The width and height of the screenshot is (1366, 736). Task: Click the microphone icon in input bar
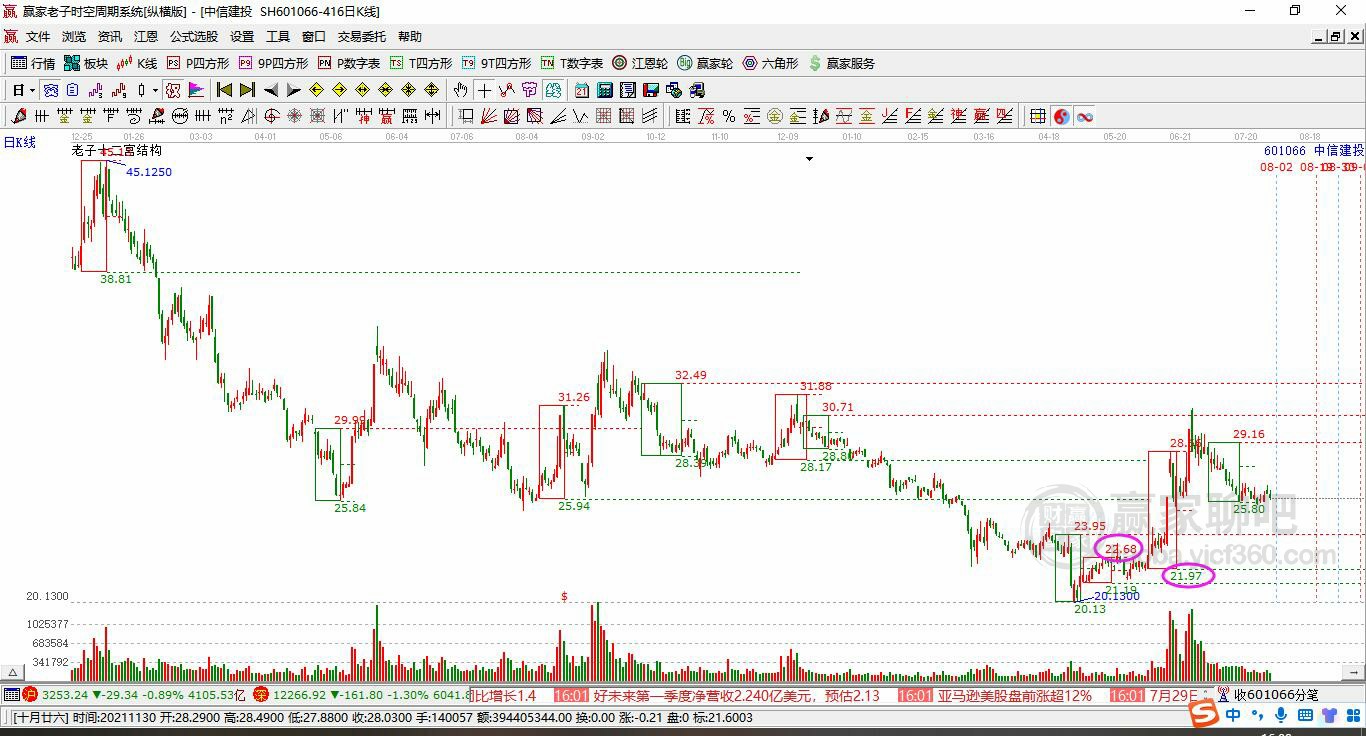pyautogui.click(x=1281, y=715)
